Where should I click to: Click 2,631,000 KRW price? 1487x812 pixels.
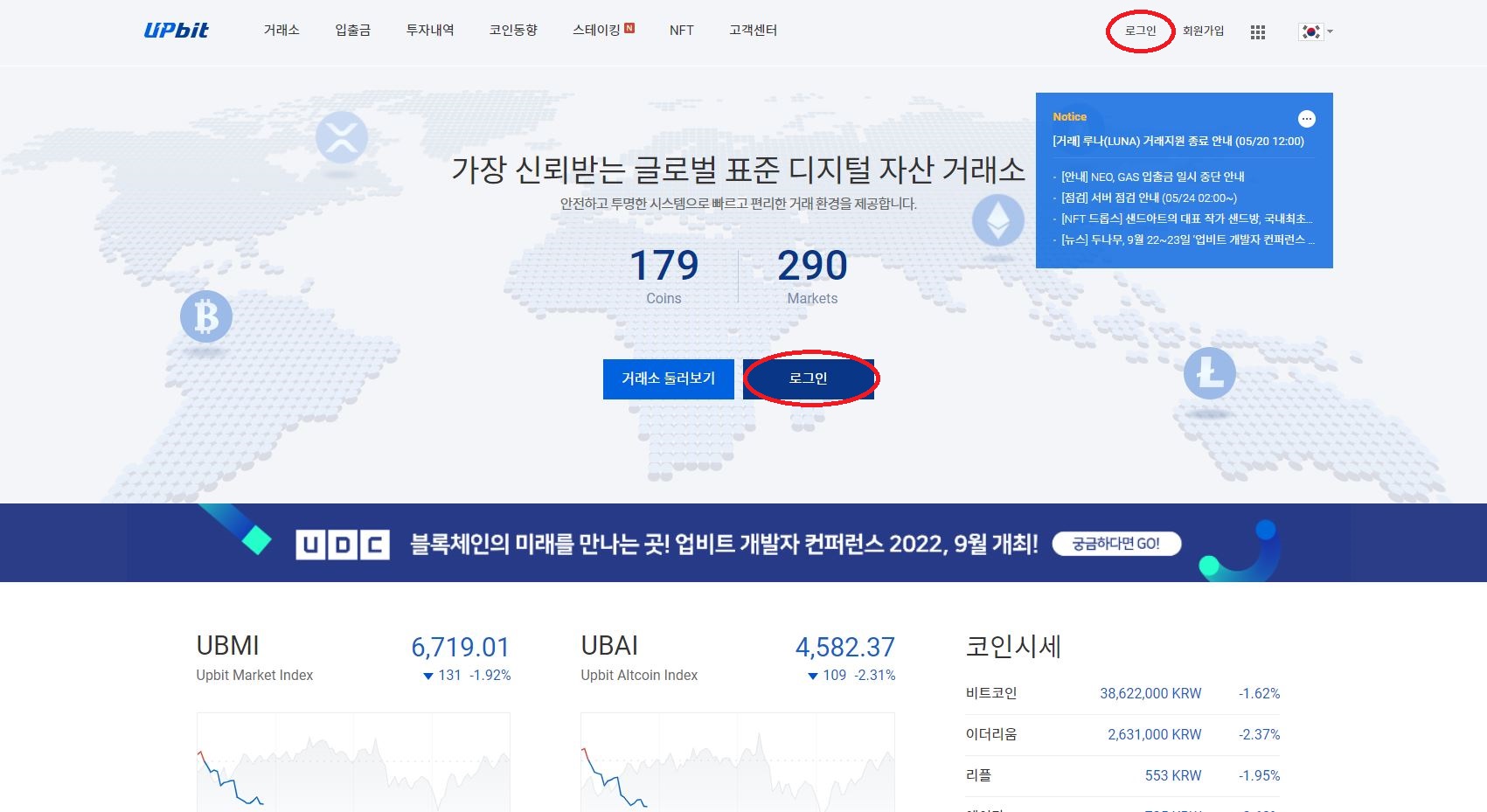tap(1155, 735)
